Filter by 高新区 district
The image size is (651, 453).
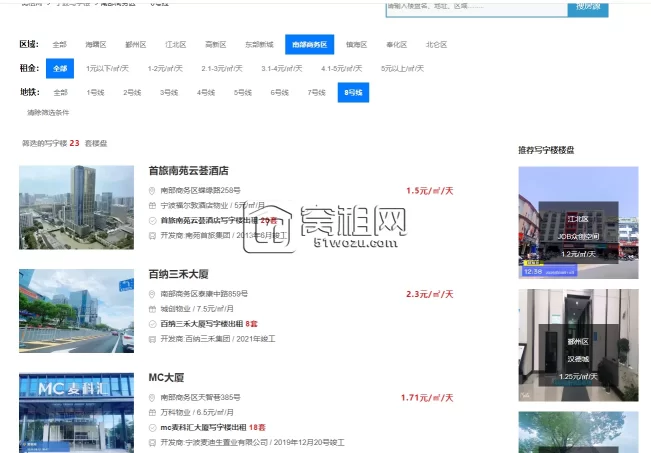click(215, 44)
